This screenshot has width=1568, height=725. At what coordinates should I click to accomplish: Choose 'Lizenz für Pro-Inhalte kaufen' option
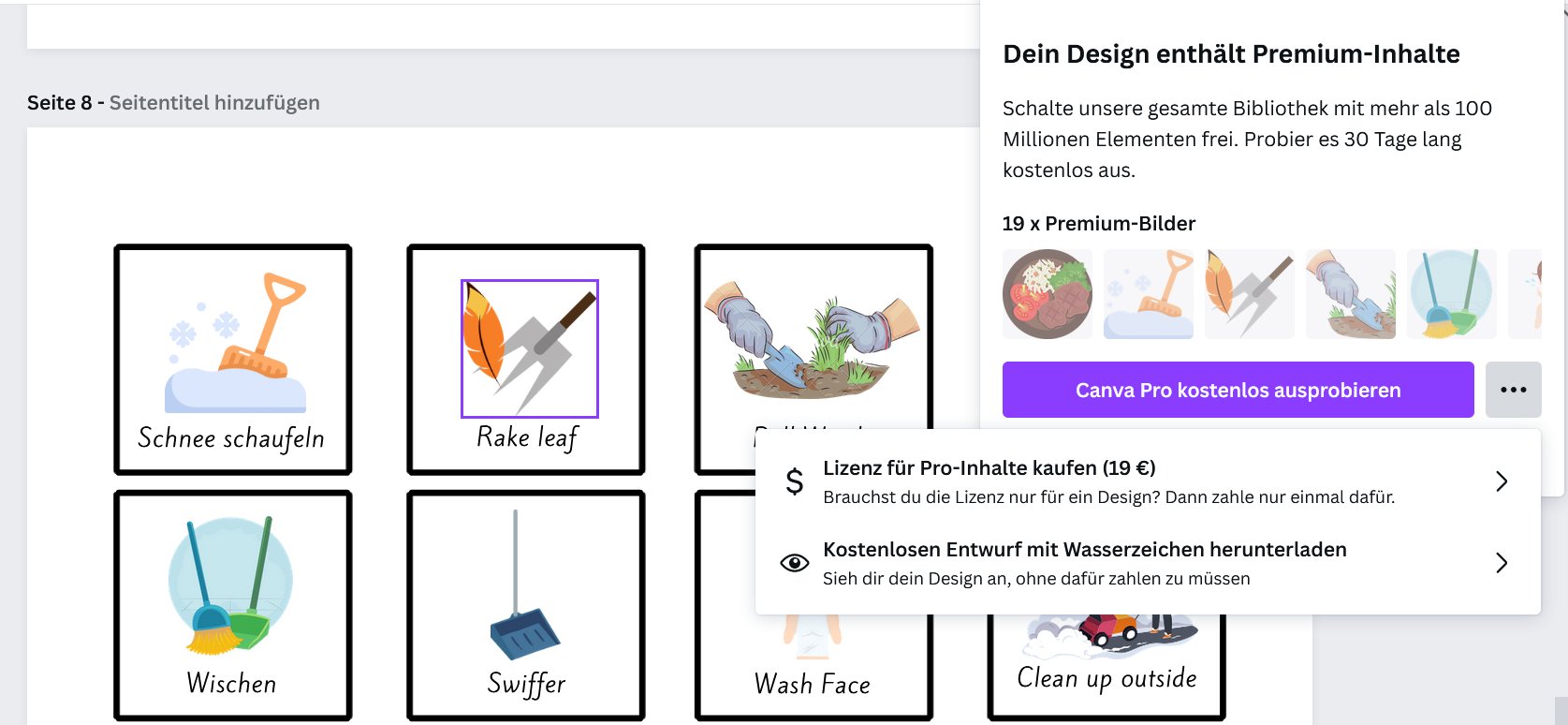point(989,468)
